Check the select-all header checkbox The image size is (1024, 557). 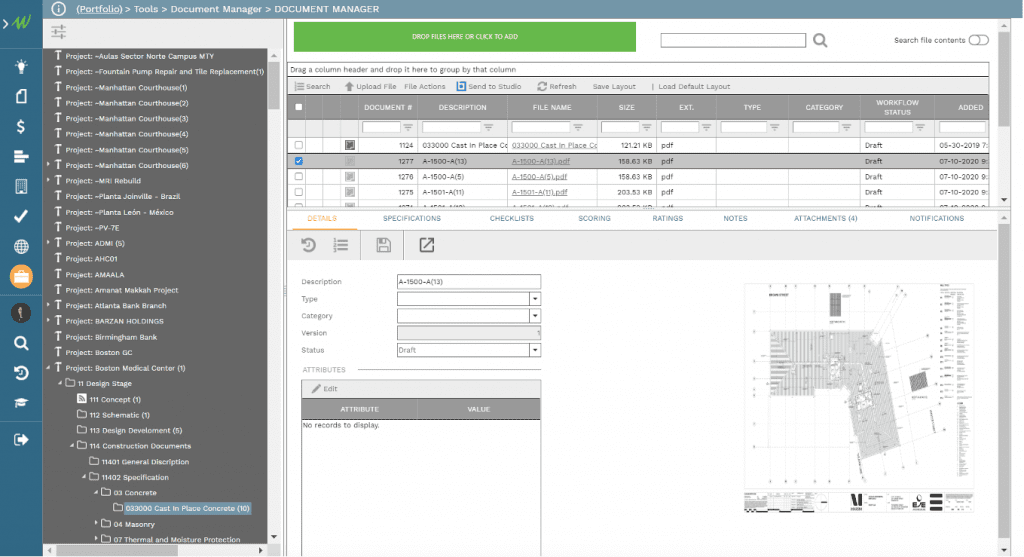pyautogui.click(x=298, y=107)
